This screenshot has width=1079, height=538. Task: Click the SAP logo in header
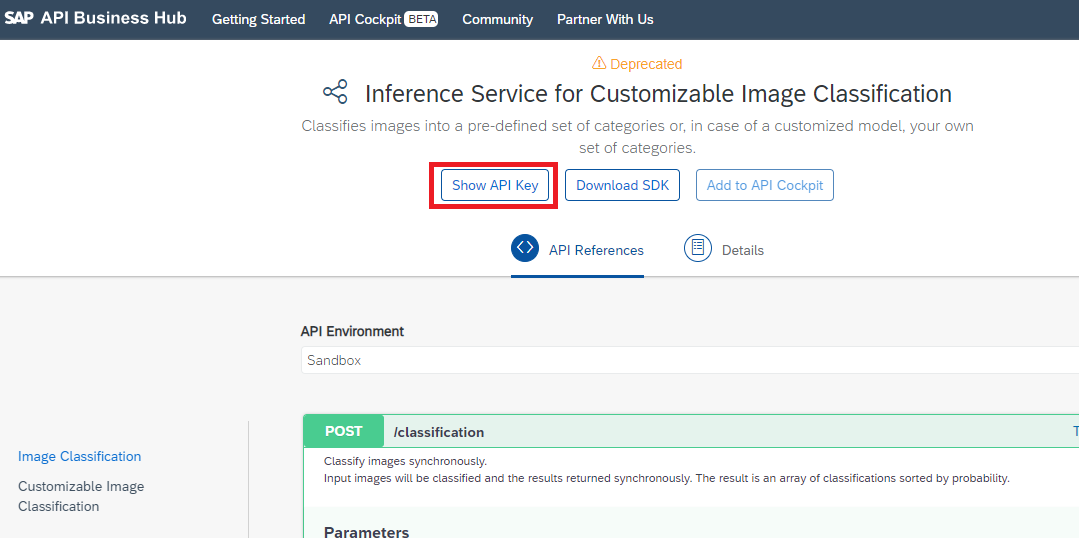(x=19, y=19)
